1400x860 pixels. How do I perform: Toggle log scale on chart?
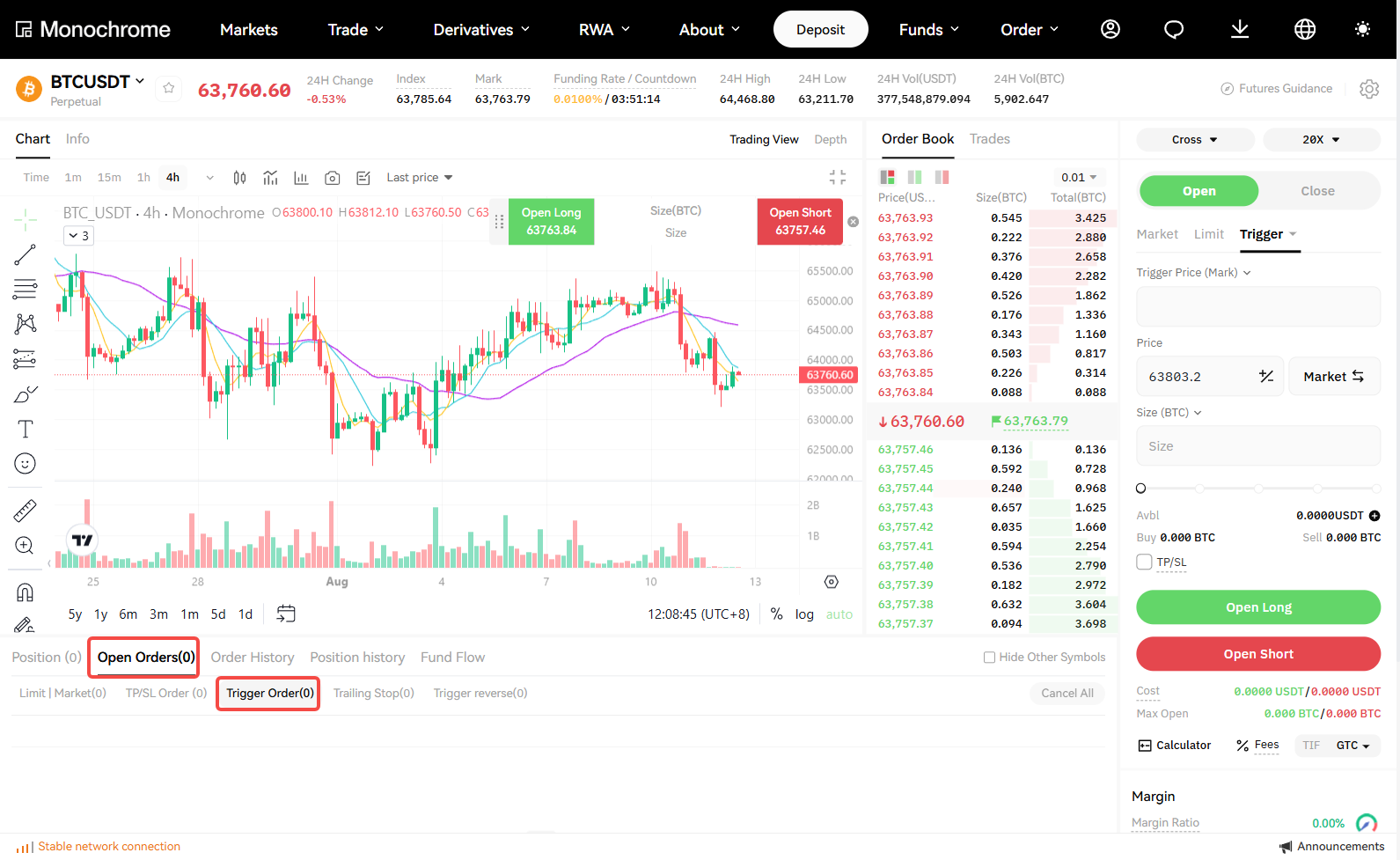pos(804,614)
